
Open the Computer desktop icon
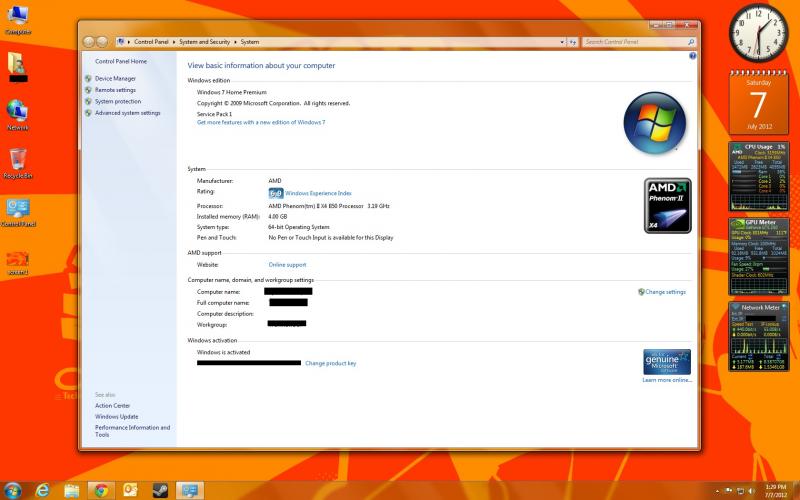pyautogui.click(x=18, y=20)
